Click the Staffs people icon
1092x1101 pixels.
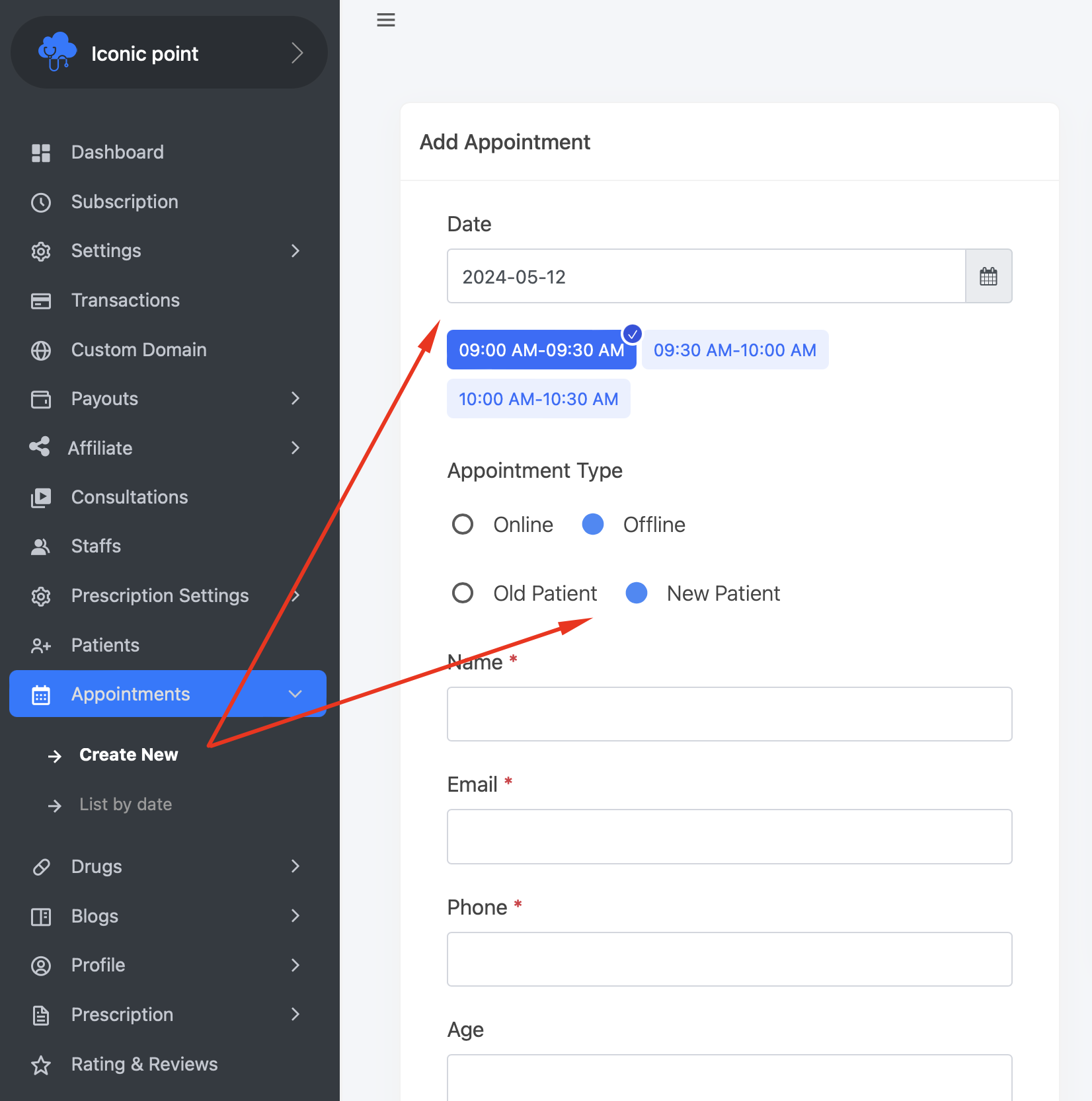click(x=41, y=547)
